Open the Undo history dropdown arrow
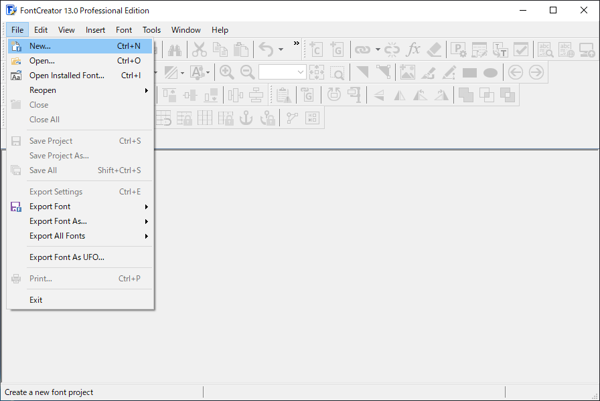This screenshot has height=401, width=600. pyautogui.click(x=281, y=50)
